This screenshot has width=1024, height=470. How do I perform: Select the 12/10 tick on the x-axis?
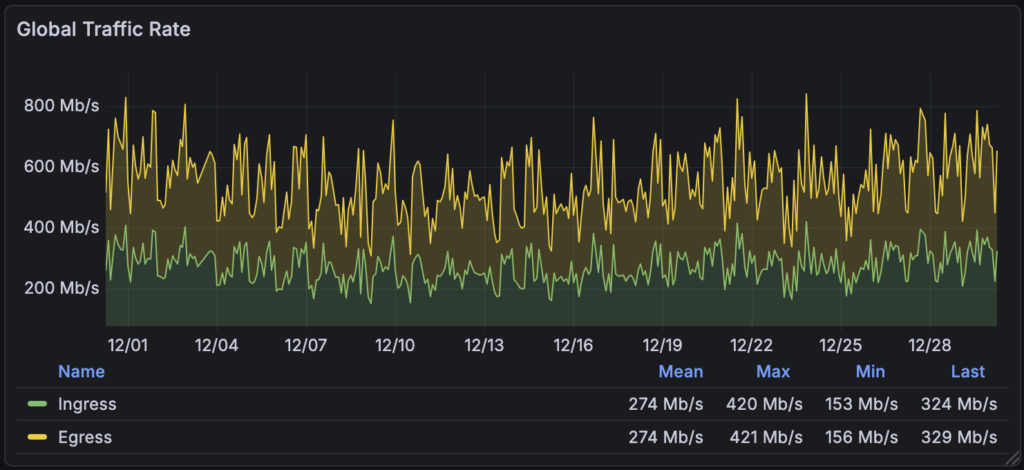[394, 346]
